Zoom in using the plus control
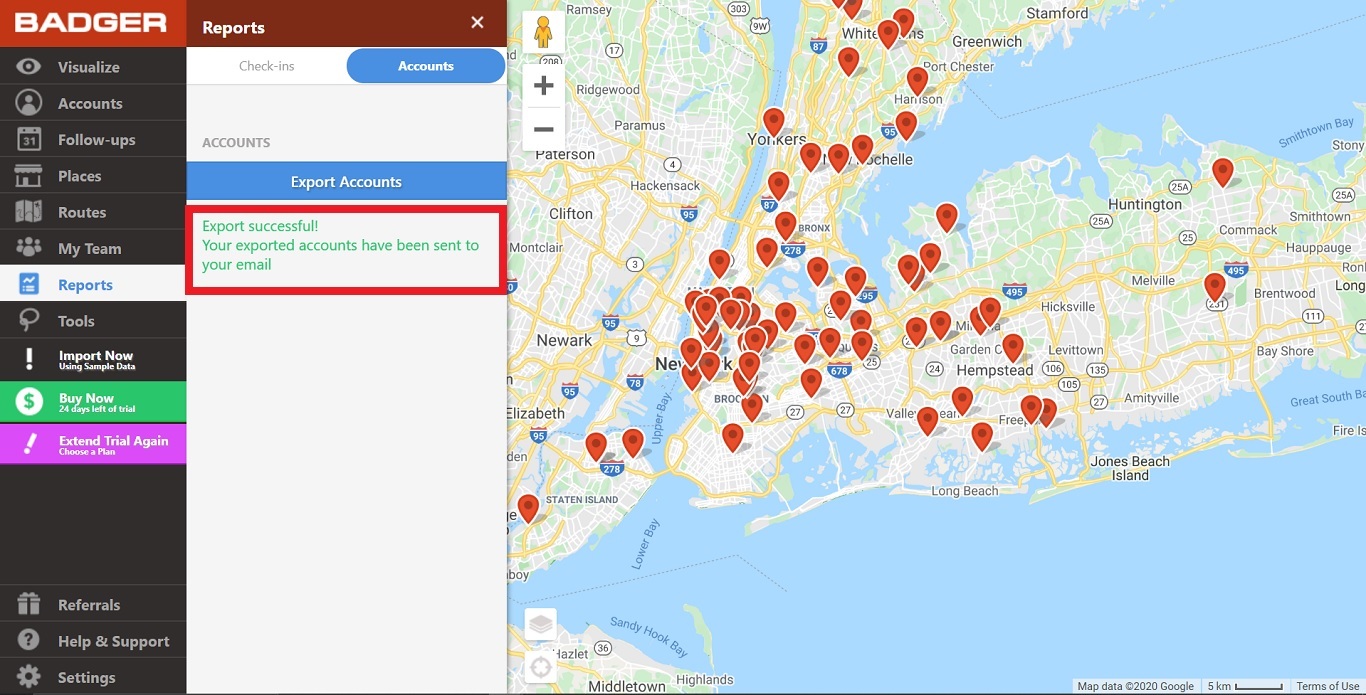The height and width of the screenshot is (695, 1366). (x=543, y=85)
